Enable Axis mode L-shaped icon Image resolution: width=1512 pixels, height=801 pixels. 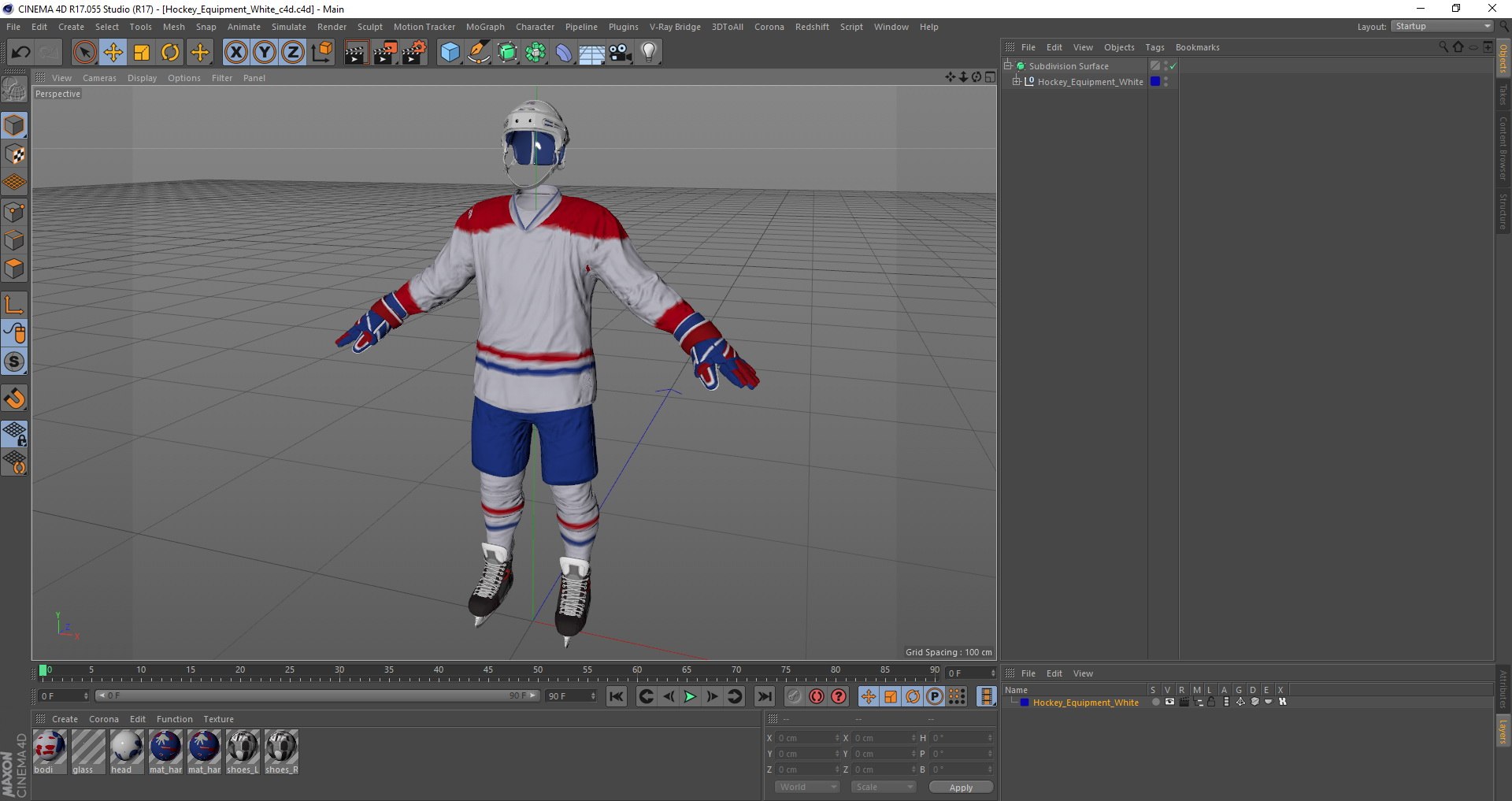(15, 305)
